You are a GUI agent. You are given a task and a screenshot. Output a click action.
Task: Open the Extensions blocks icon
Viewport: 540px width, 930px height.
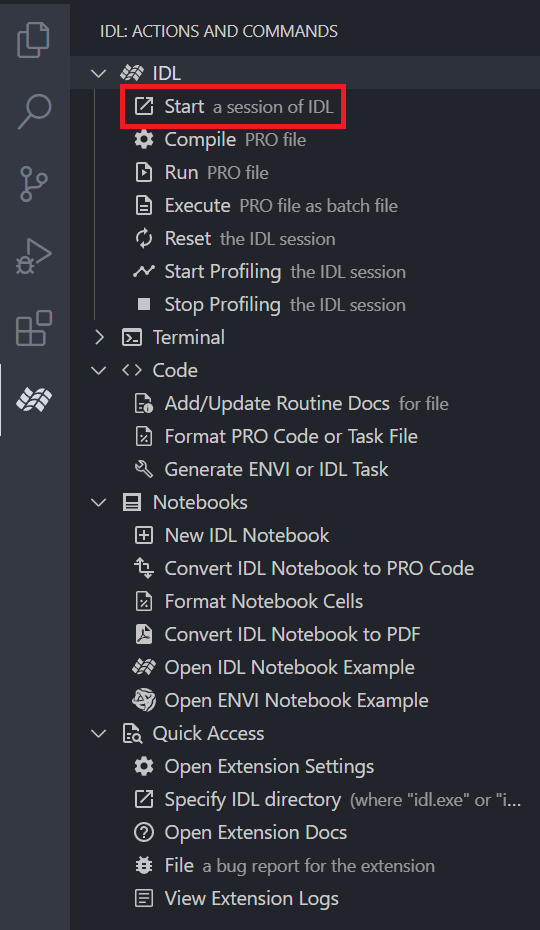coord(34,328)
